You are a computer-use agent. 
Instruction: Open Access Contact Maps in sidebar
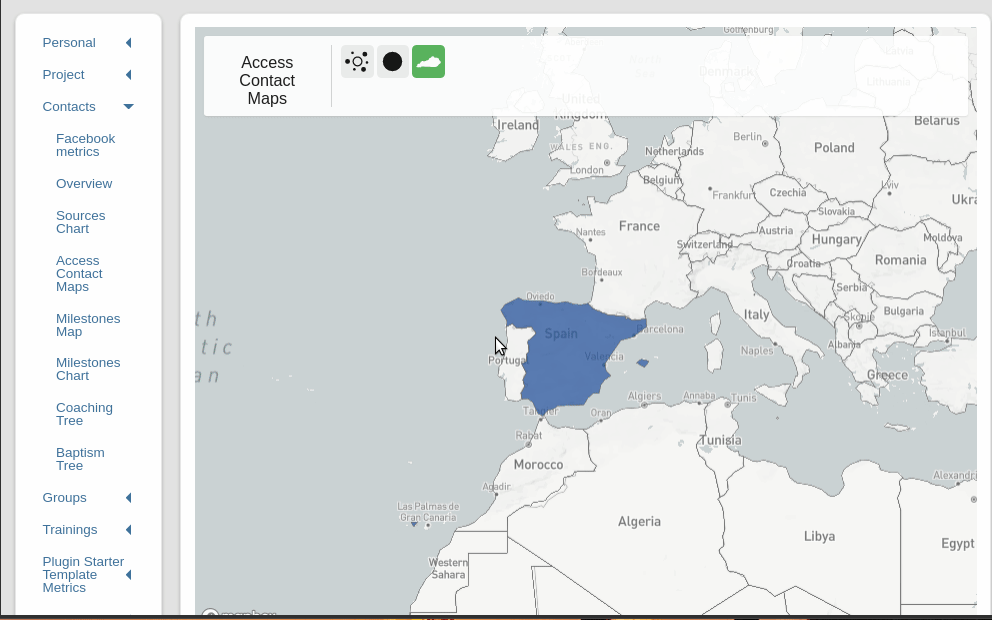[x=79, y=273]
